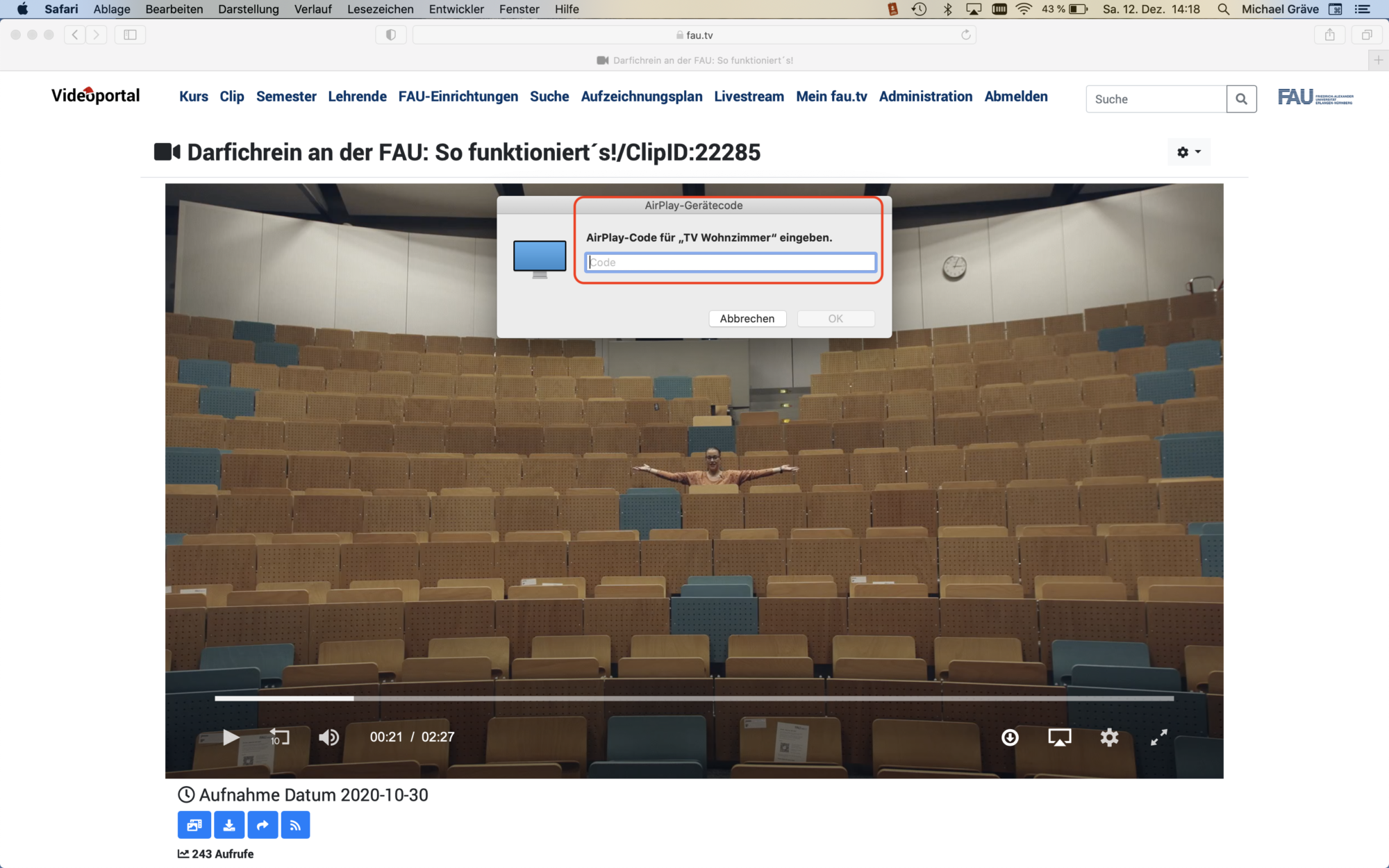Screen dimensions: 1389x868
Task: Rewind 10 seconds in the video
Action: coord(279,737)
